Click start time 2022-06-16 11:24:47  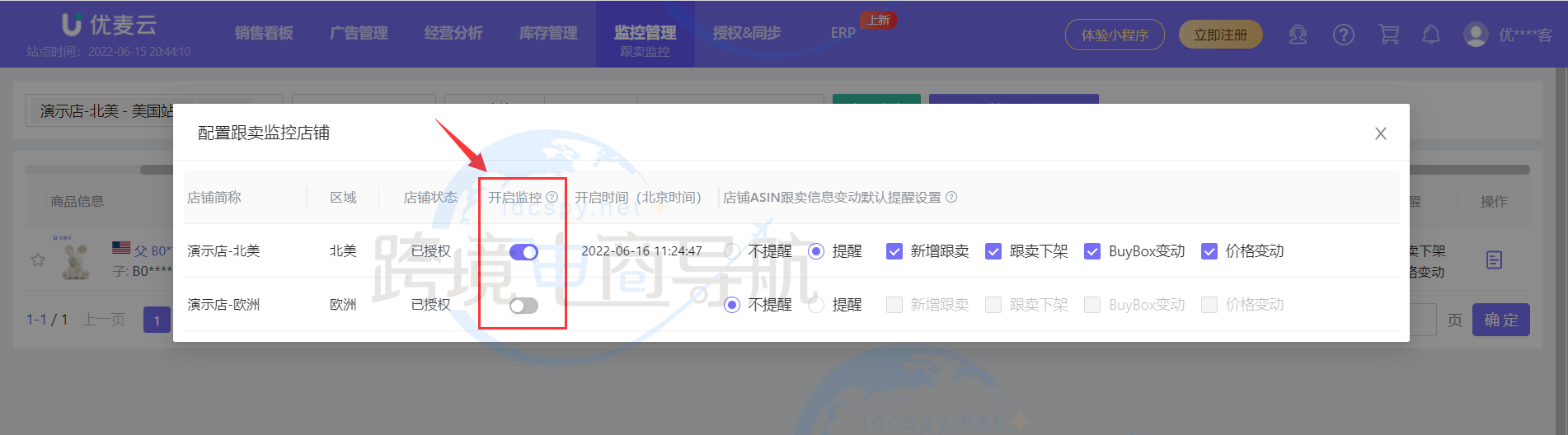(641, 251)
